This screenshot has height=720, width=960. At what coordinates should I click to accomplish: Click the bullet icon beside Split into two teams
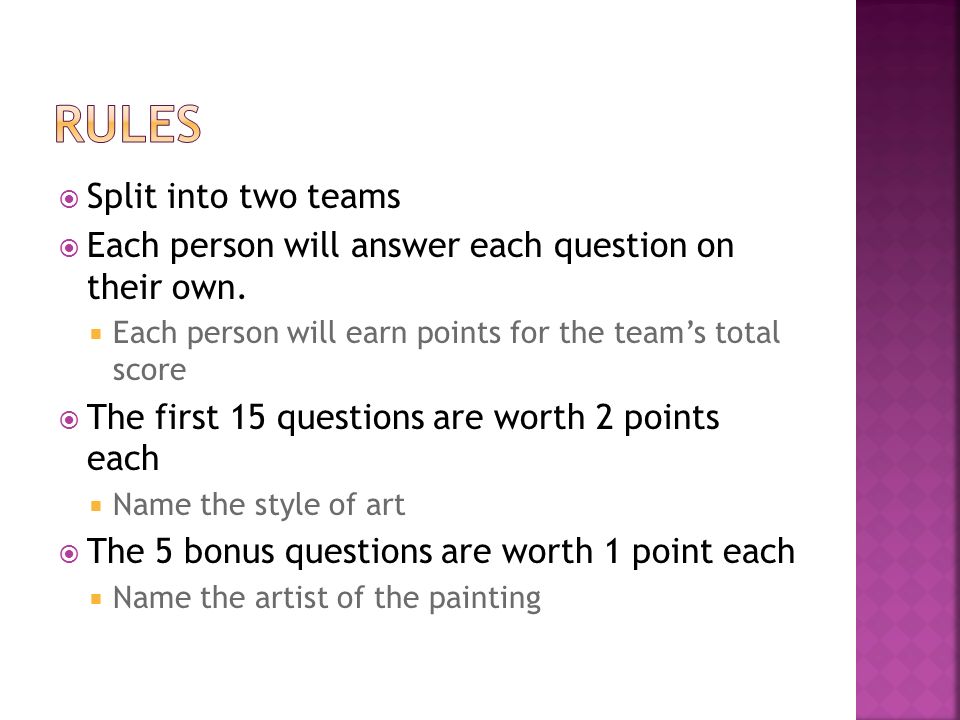pos(69,199)
